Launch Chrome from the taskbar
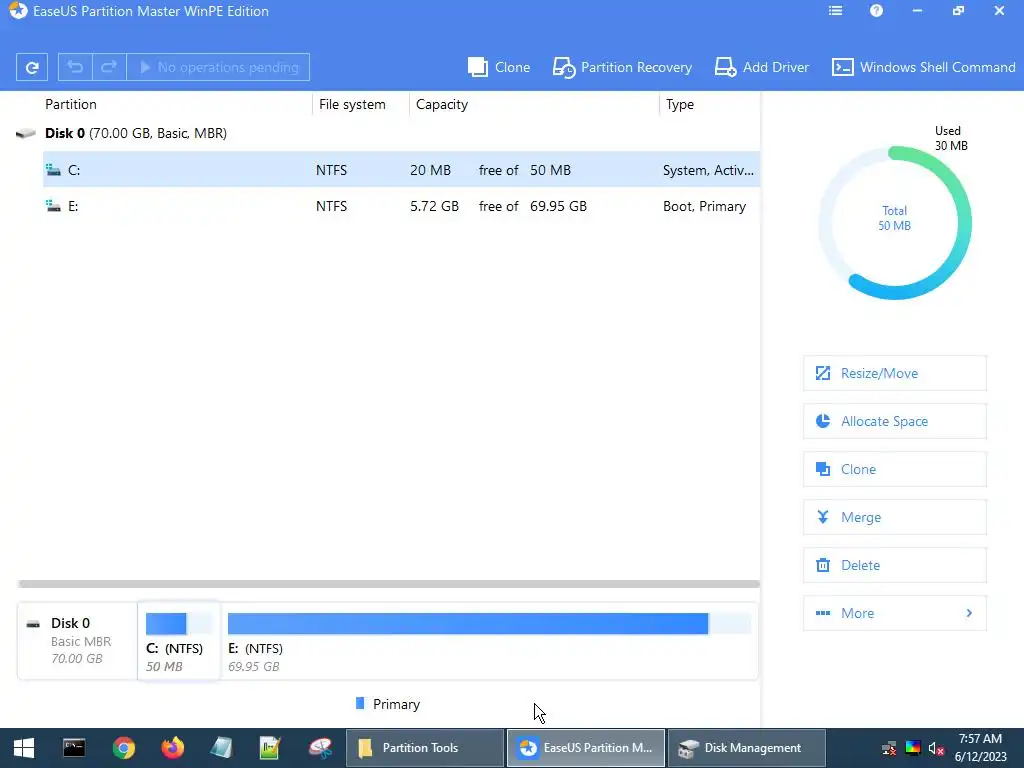The height and width of the screenshot is (768, 1024). 123,748
